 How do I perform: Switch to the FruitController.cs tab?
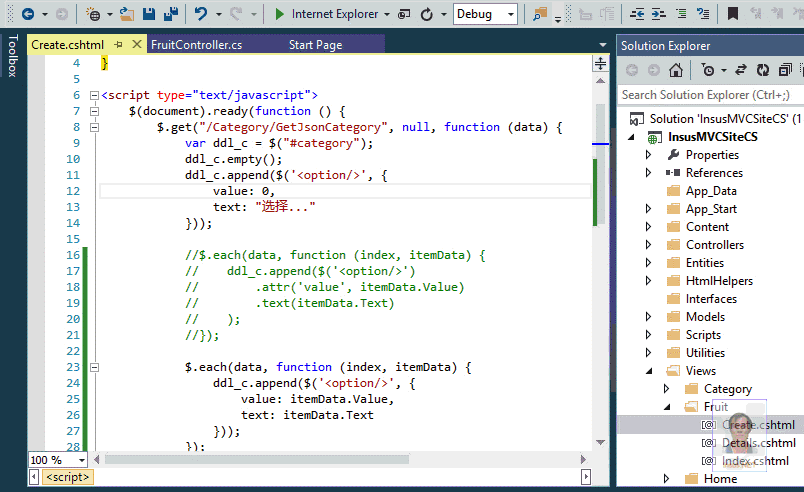click(x=196, y=45)
